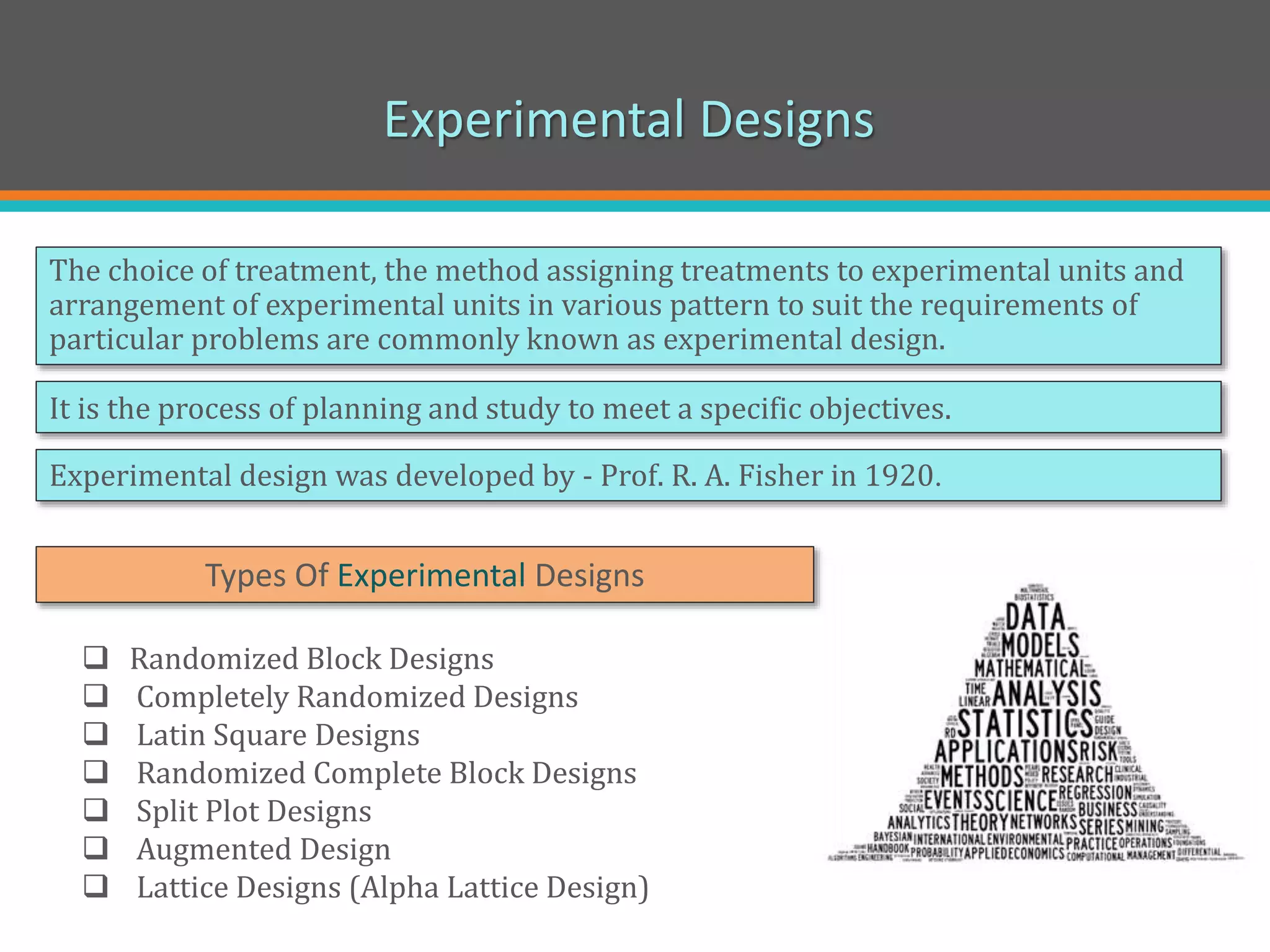Click the Experimental Designs slide title

click(x=629, y=119)
